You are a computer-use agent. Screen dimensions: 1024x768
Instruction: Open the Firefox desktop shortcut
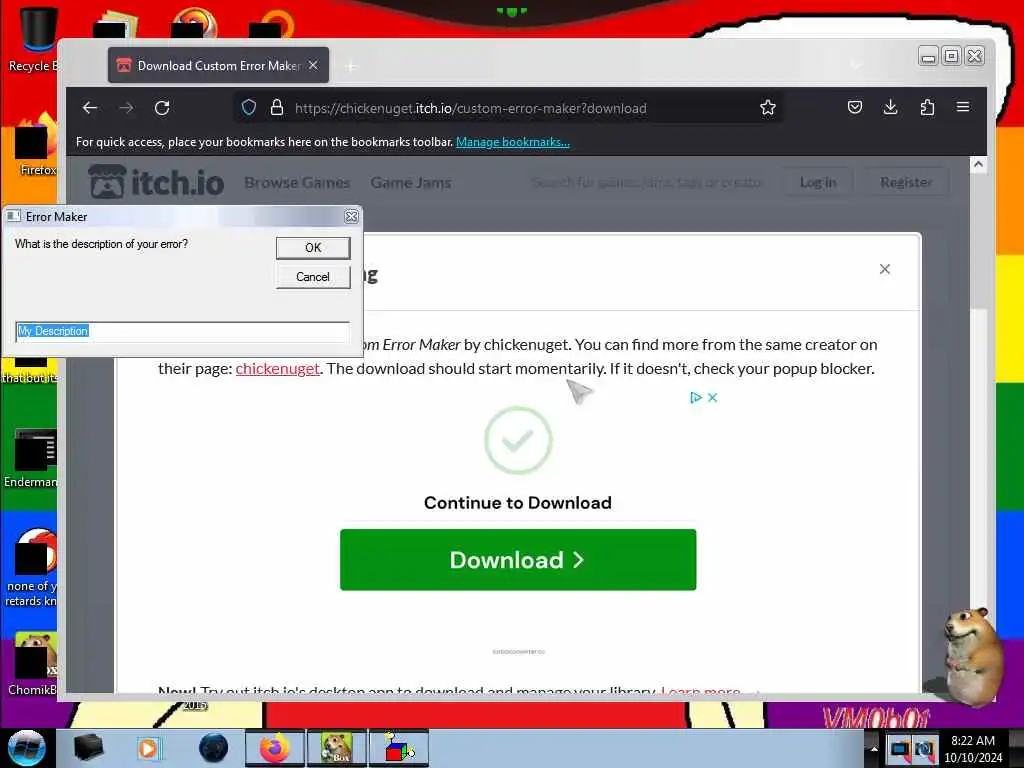click(x=37, y=145)
